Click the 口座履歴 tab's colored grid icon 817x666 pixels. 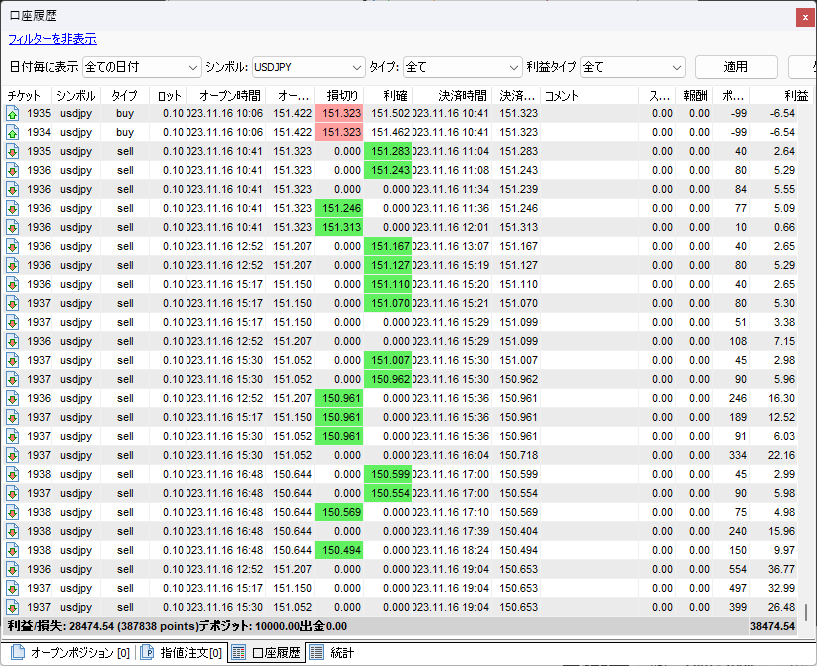[238, 653]
